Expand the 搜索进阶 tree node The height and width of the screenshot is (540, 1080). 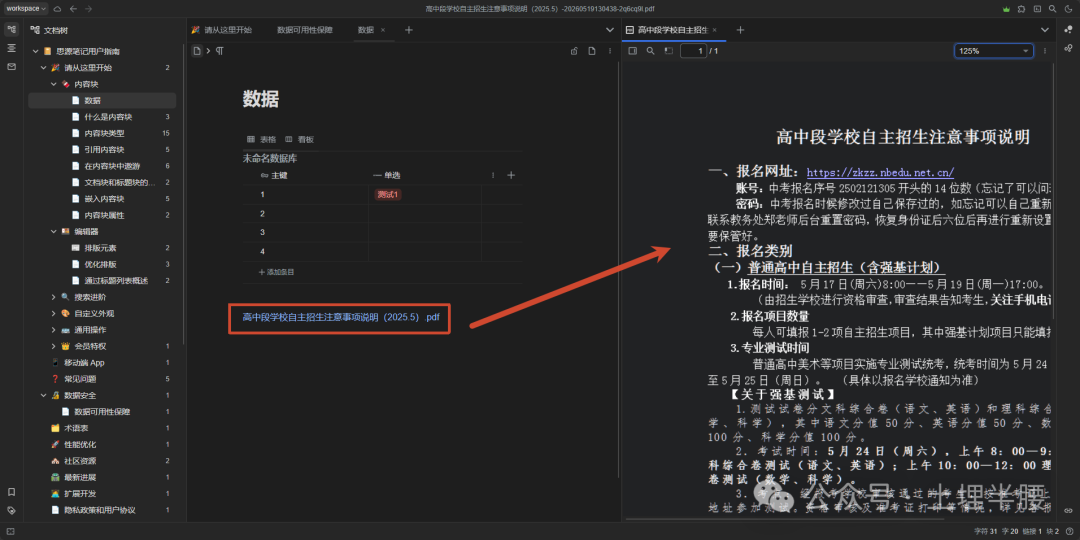point(54,297)
